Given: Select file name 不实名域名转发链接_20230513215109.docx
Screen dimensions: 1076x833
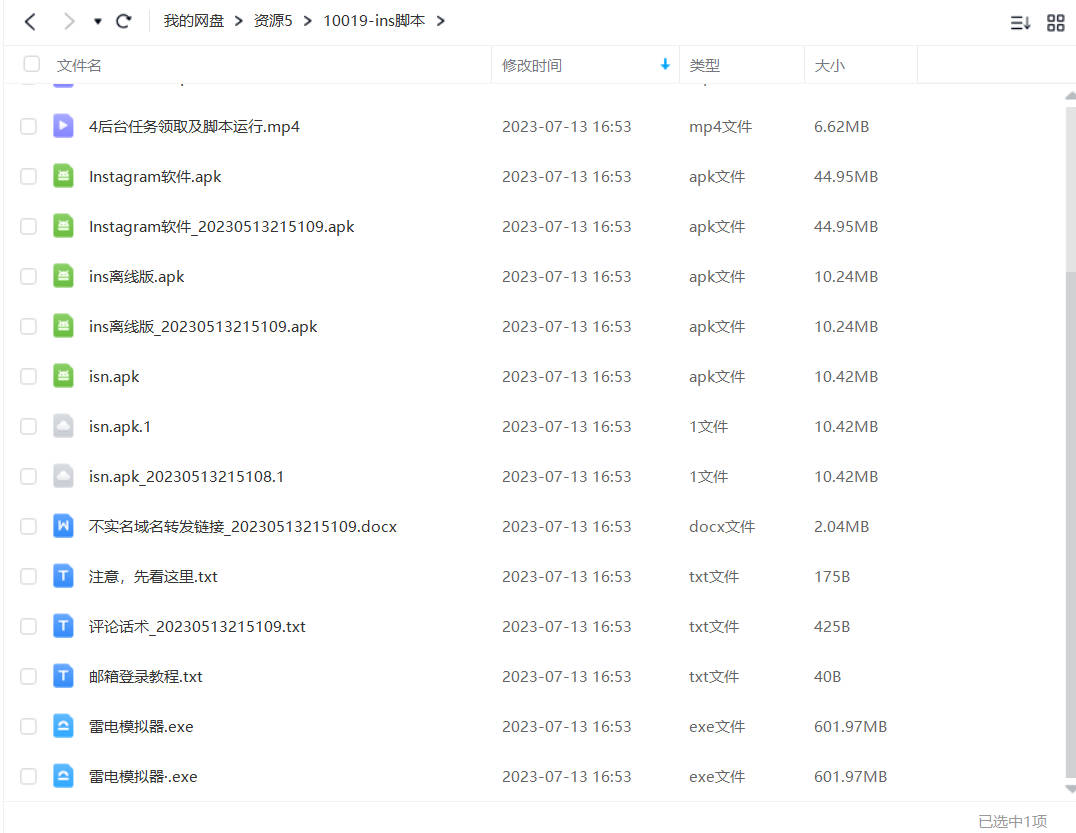Looking at the screenshot, I should (243, 527).
